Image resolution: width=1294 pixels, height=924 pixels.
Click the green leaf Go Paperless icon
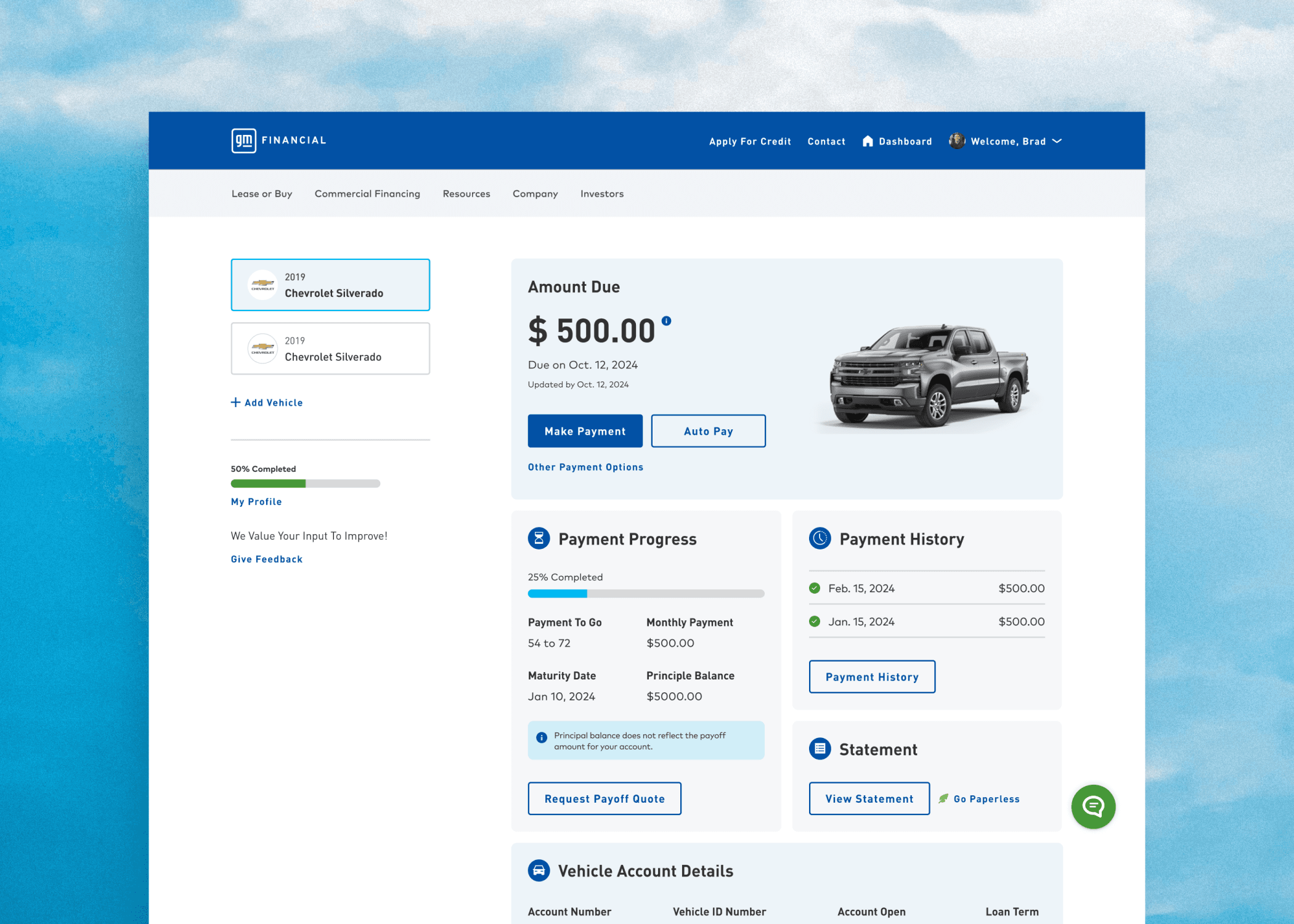click(943, 798)
